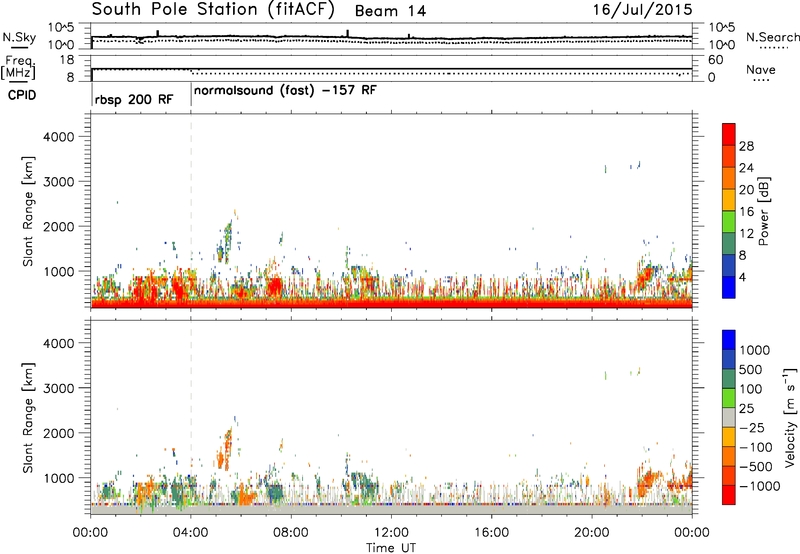800x554 pixels.
Task: Click the '28' Power colorbar tick label
Action: pos(746,146)
